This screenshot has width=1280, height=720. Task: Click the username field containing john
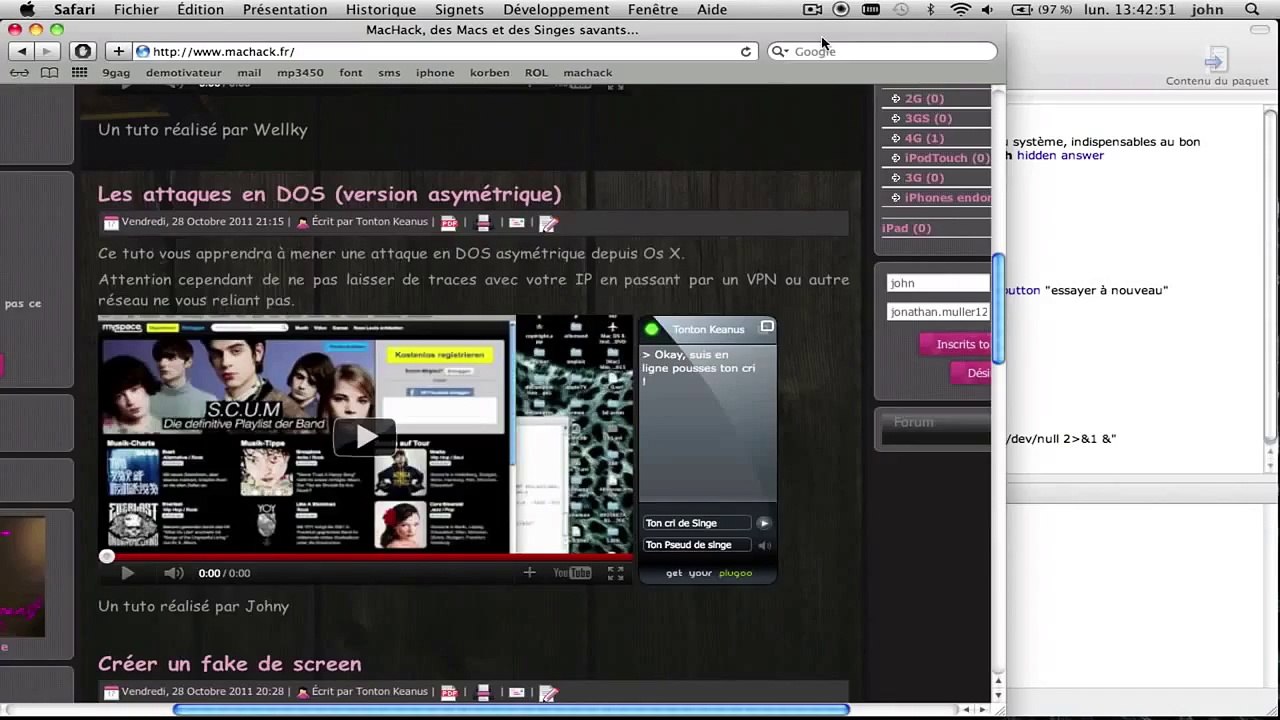click(x=938, y=283)
